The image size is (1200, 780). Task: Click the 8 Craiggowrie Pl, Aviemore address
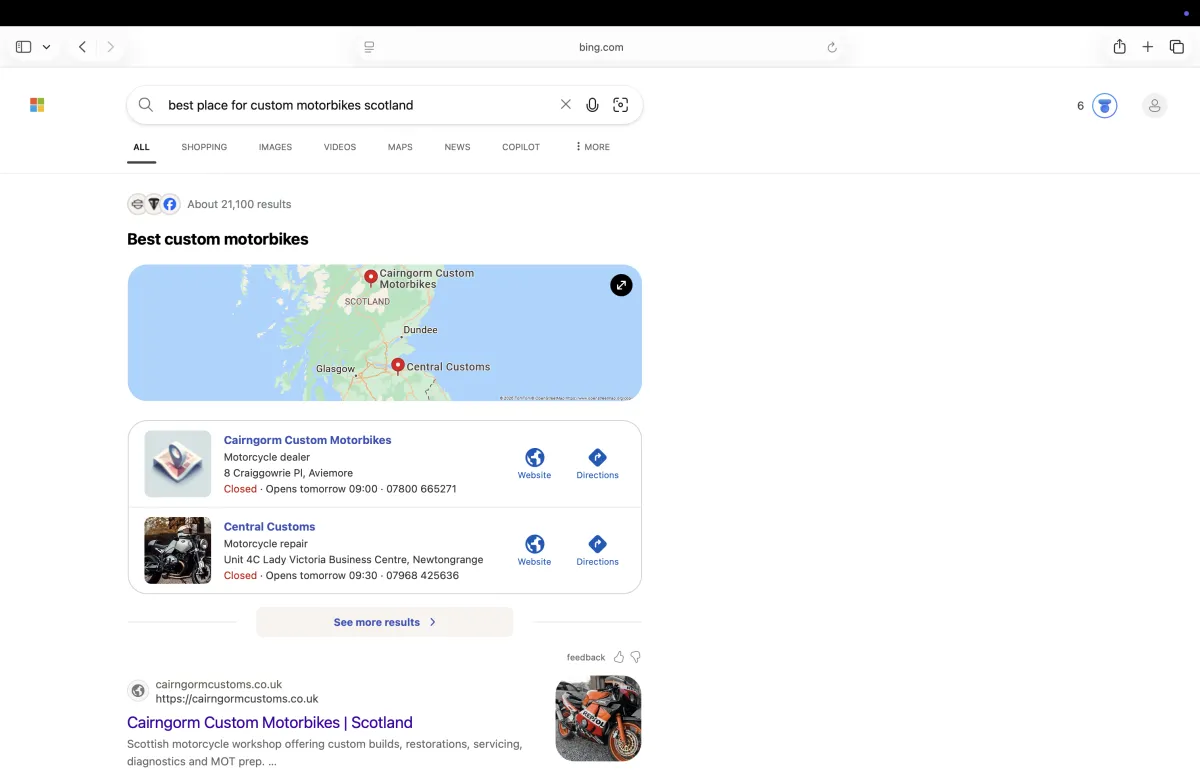(288, 473)
